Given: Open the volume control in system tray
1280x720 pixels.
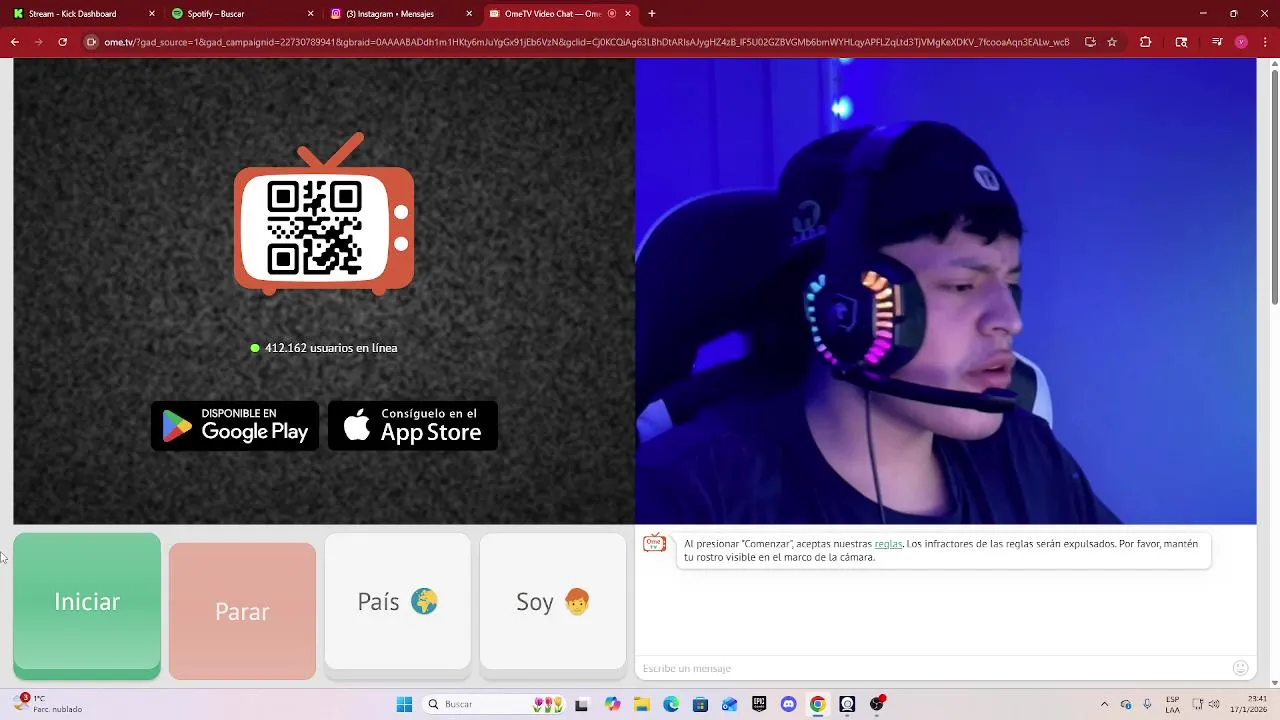Looking at the screenshot, I should coord(1214,704).
